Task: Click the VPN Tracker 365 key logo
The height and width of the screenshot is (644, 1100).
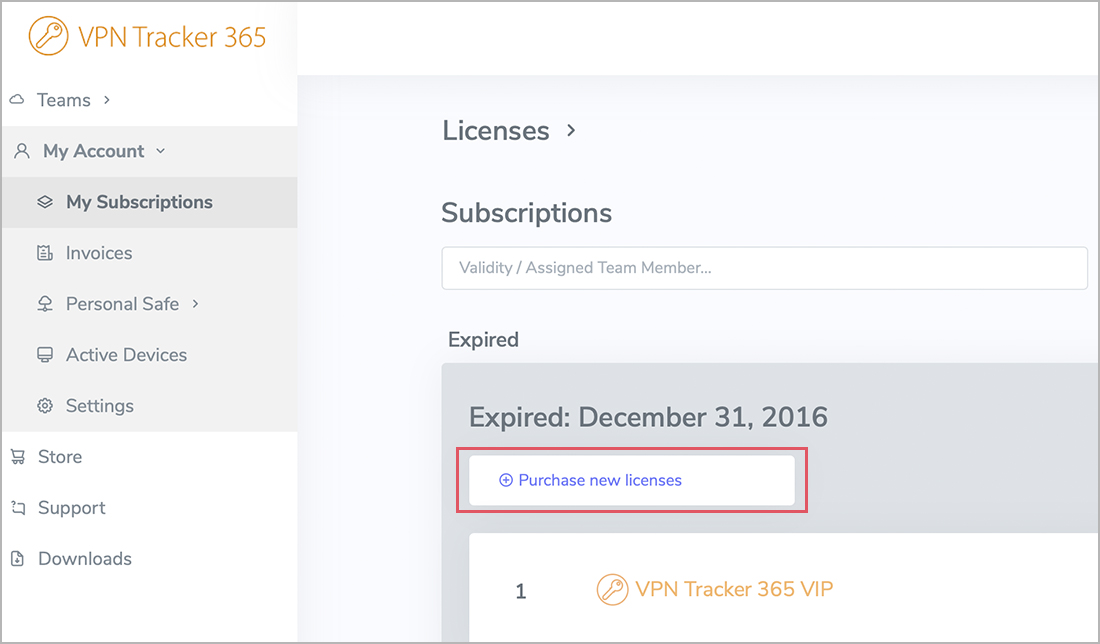Action: point(48,38)
